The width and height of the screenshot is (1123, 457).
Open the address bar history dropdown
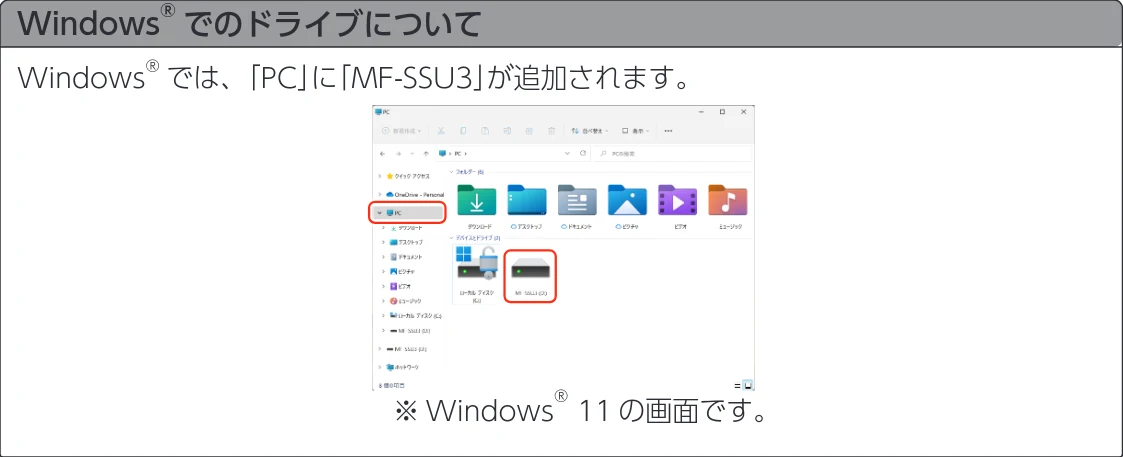point(568,153)
